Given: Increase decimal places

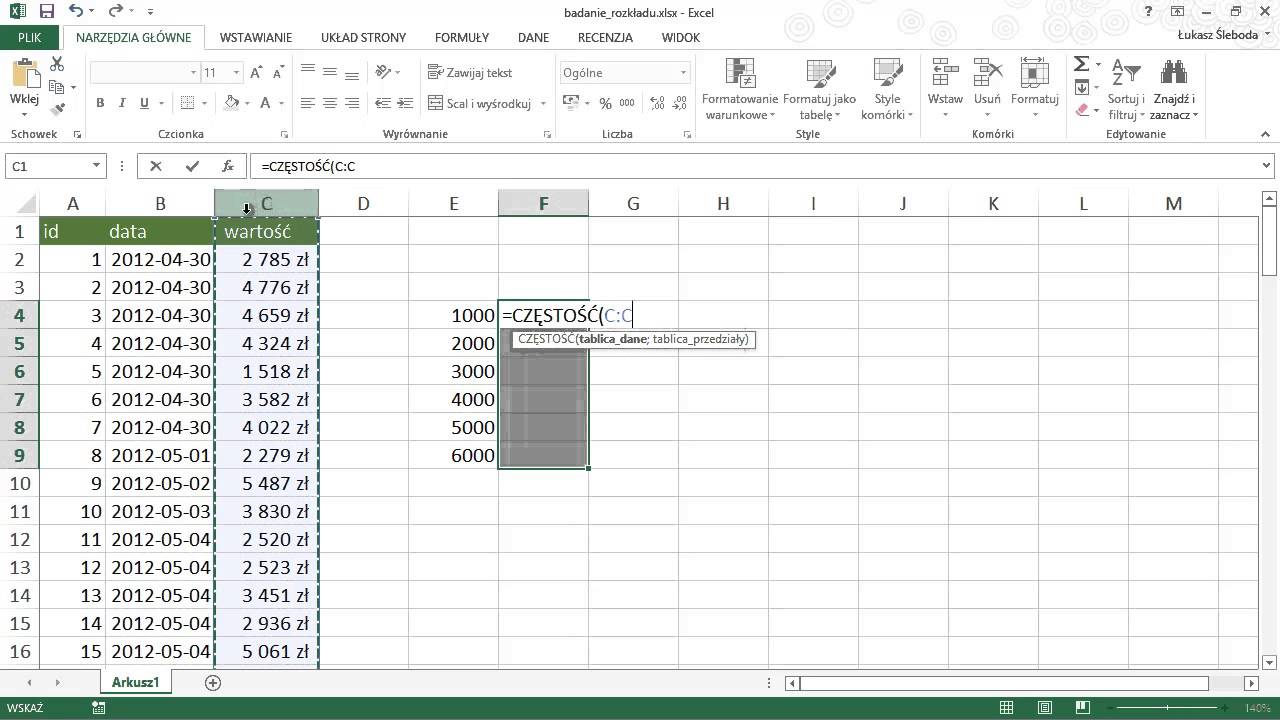Looking at the screenshot, I should [x=656, y=103].
